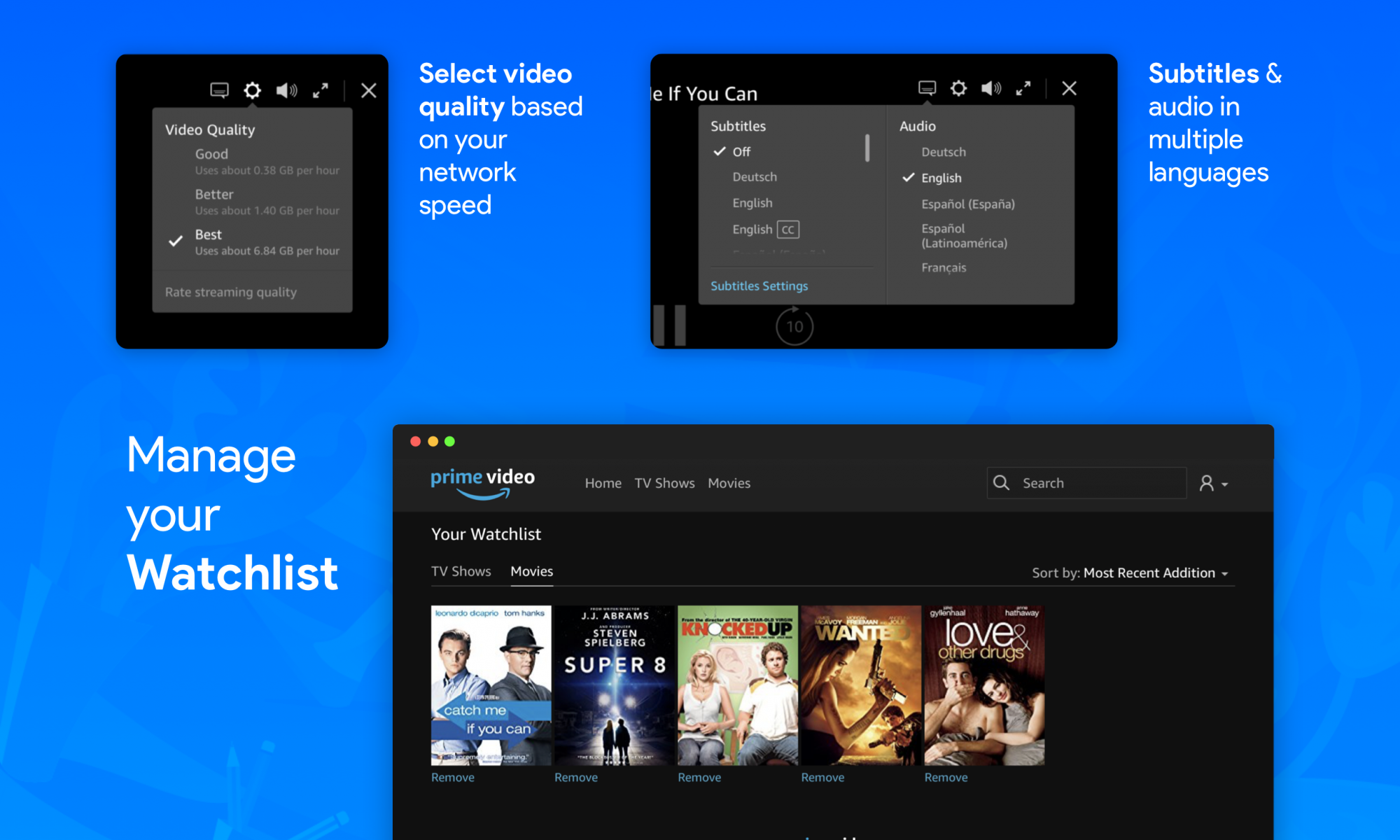This screenshot has height=840, width=1400.
Task: Click the search magnifier icon
Action: (x=1001, y=483)
